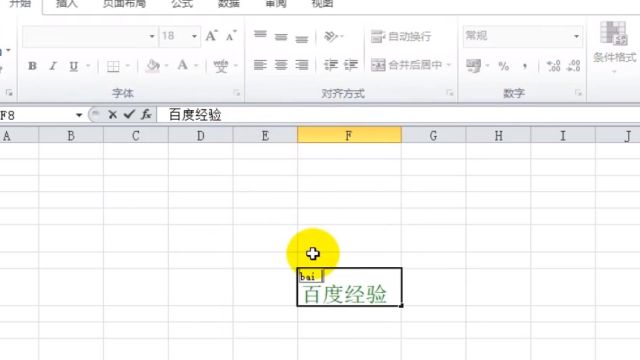This screenshot has width=640, height=360.
Task: Open insert function fx
Action: click(146, 115)
